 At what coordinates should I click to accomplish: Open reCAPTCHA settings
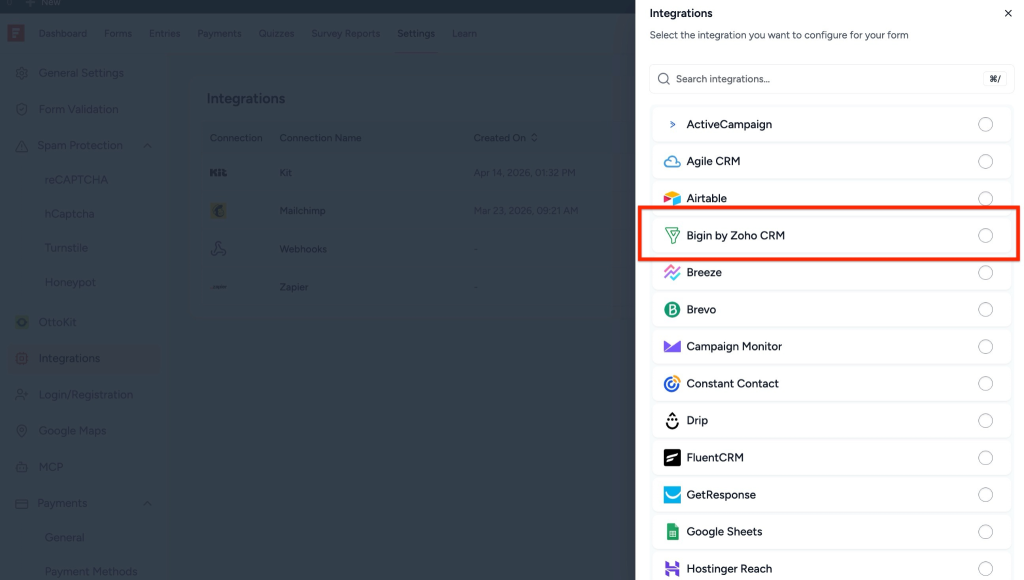(76, 180)
